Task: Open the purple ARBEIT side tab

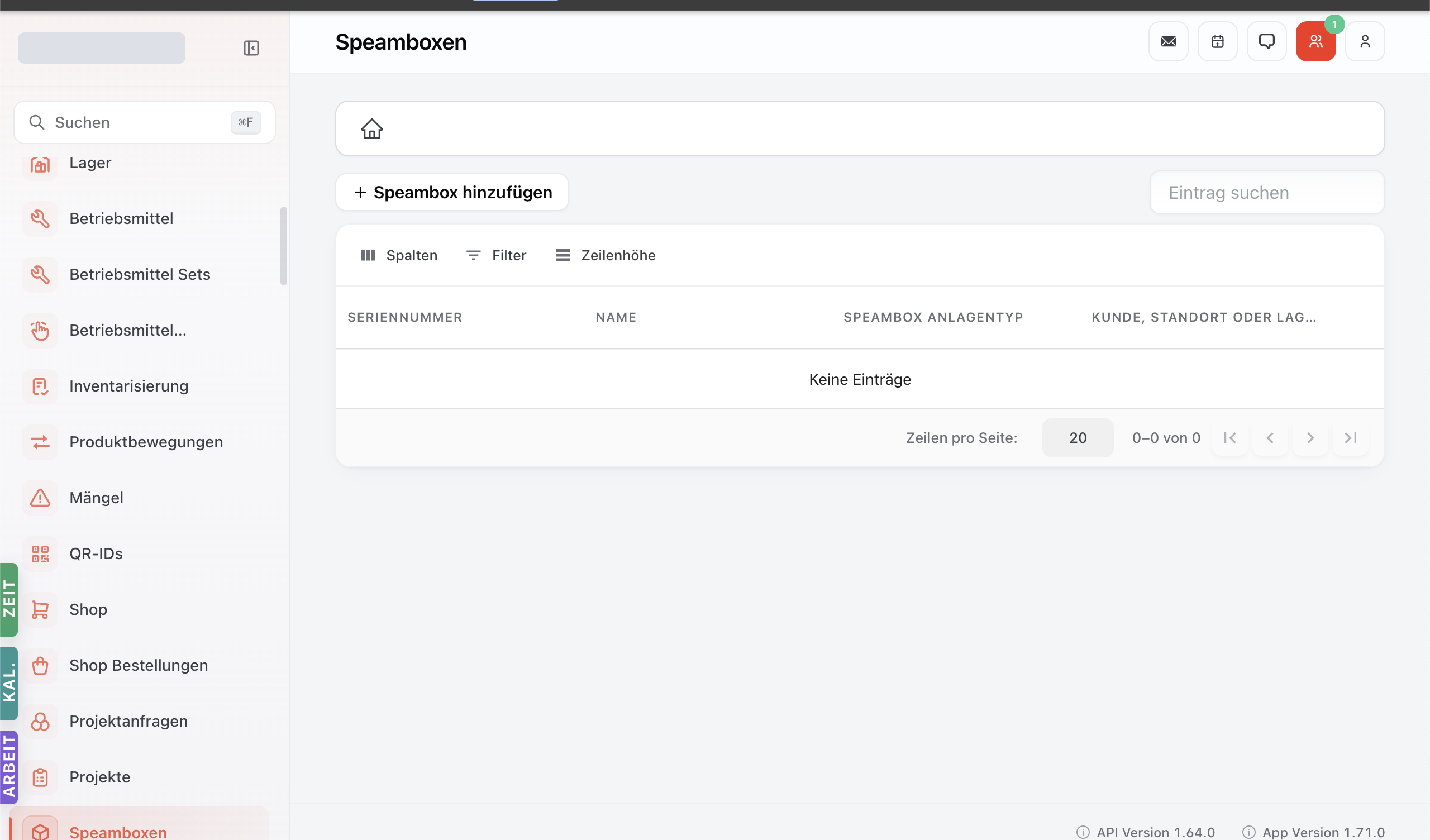Action: (x=9, y=767)
